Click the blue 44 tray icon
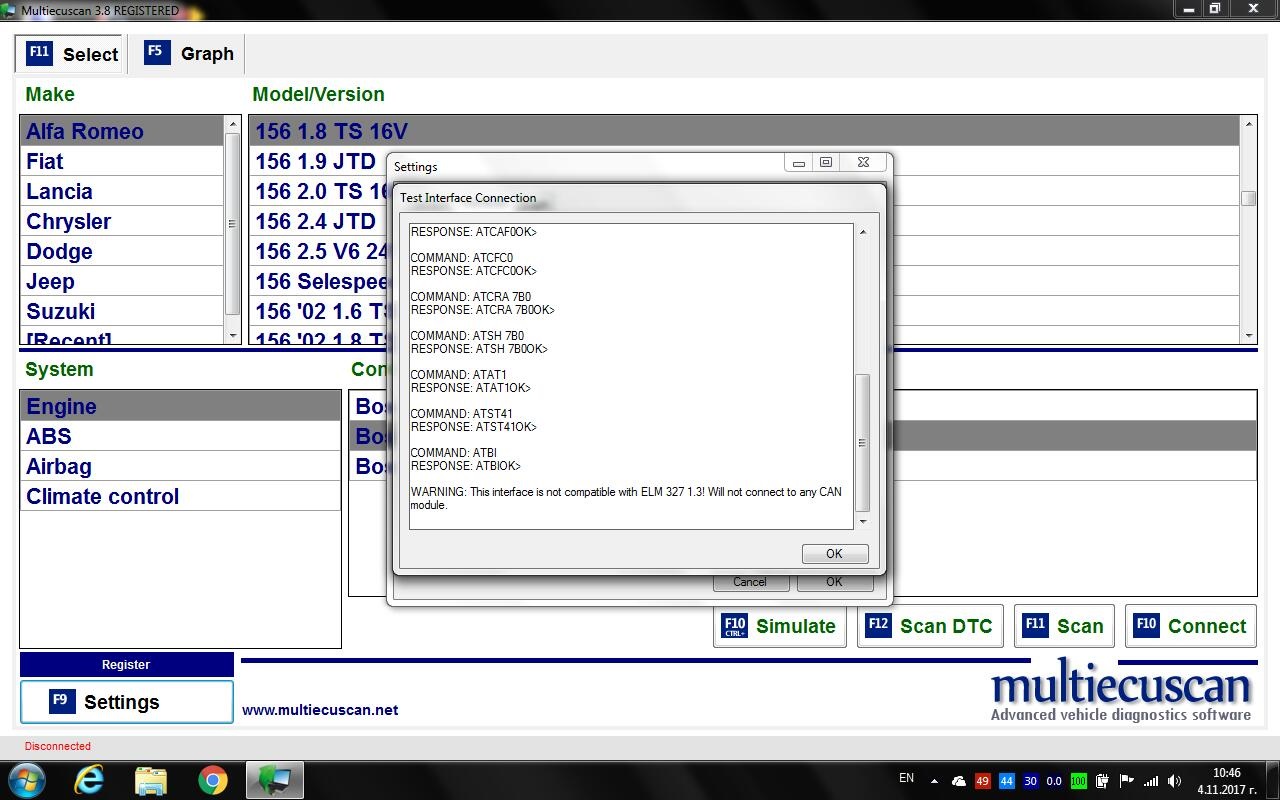Screen dimensions: 1280x800 pyautogui.click(x=1006, y=781)
